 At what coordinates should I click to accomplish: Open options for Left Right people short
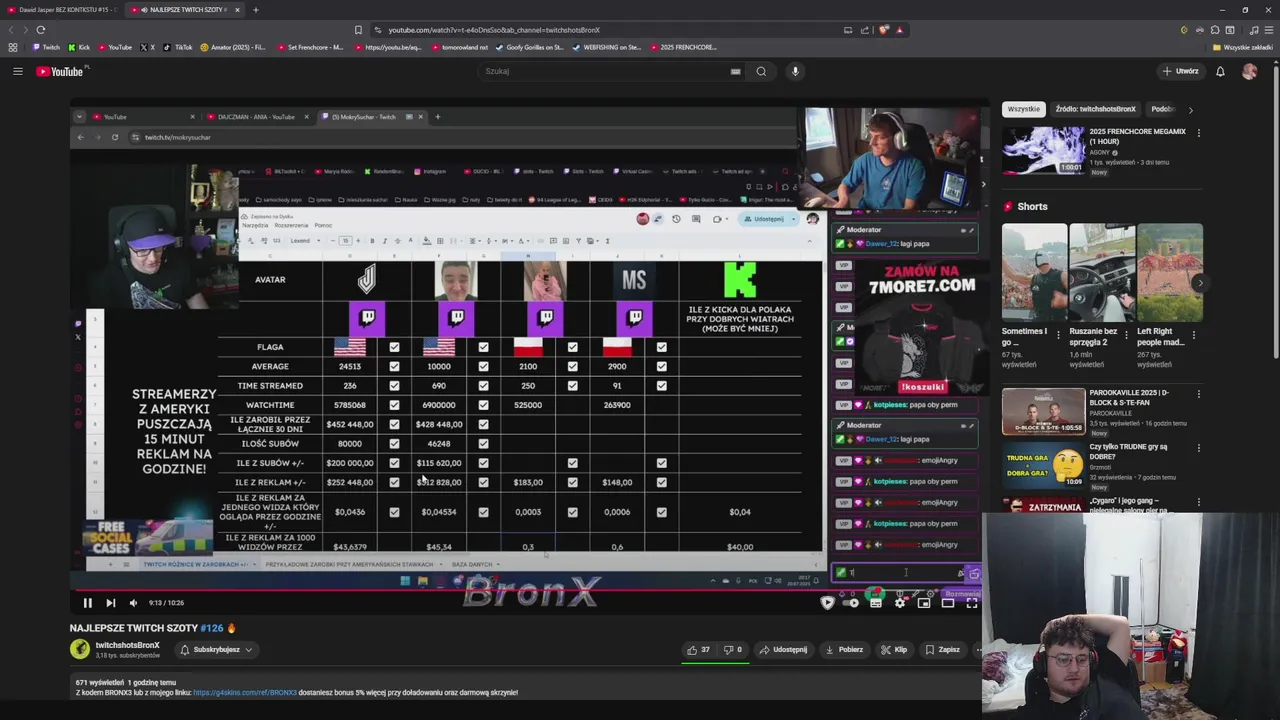pos(1193,335)
